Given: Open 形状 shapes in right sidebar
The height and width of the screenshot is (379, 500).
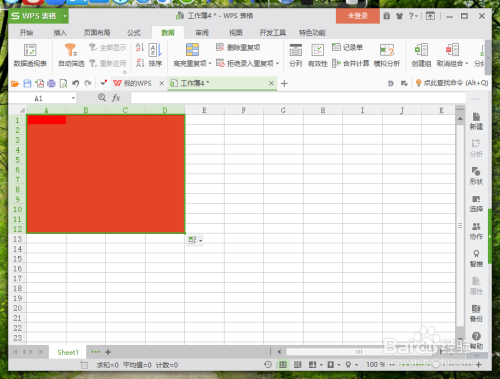Looking at the screenshot, I should click(476, 176).
